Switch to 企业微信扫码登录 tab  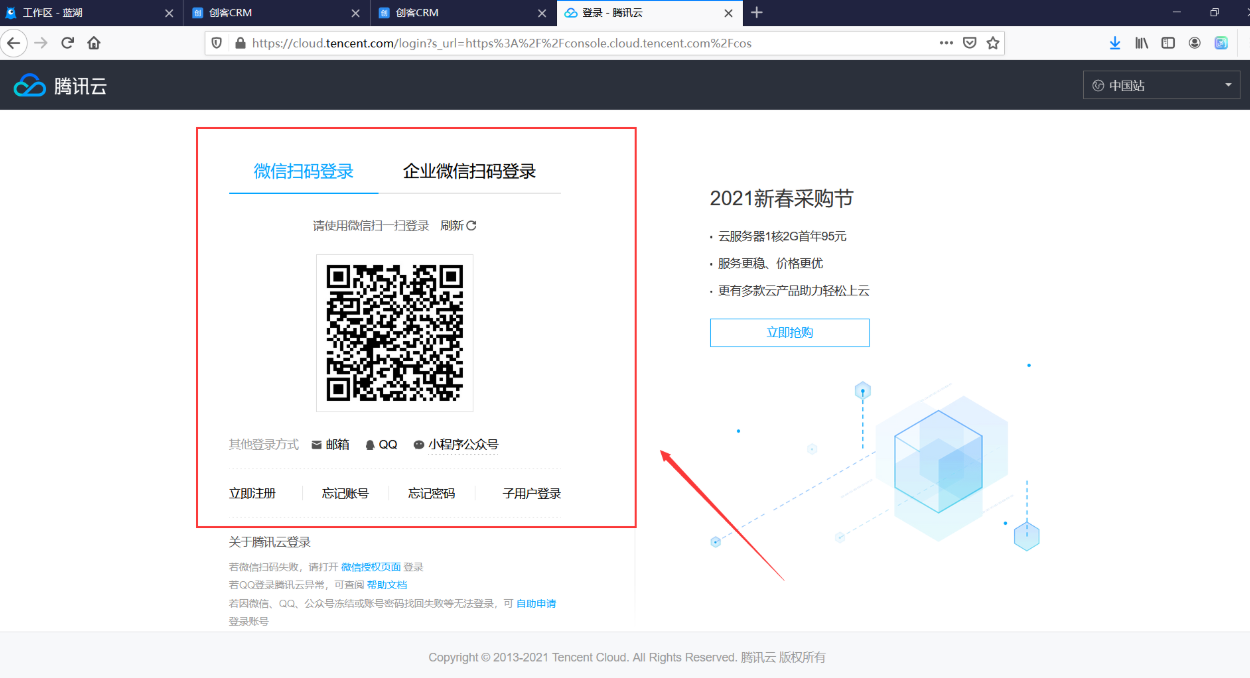coord(469,171)
